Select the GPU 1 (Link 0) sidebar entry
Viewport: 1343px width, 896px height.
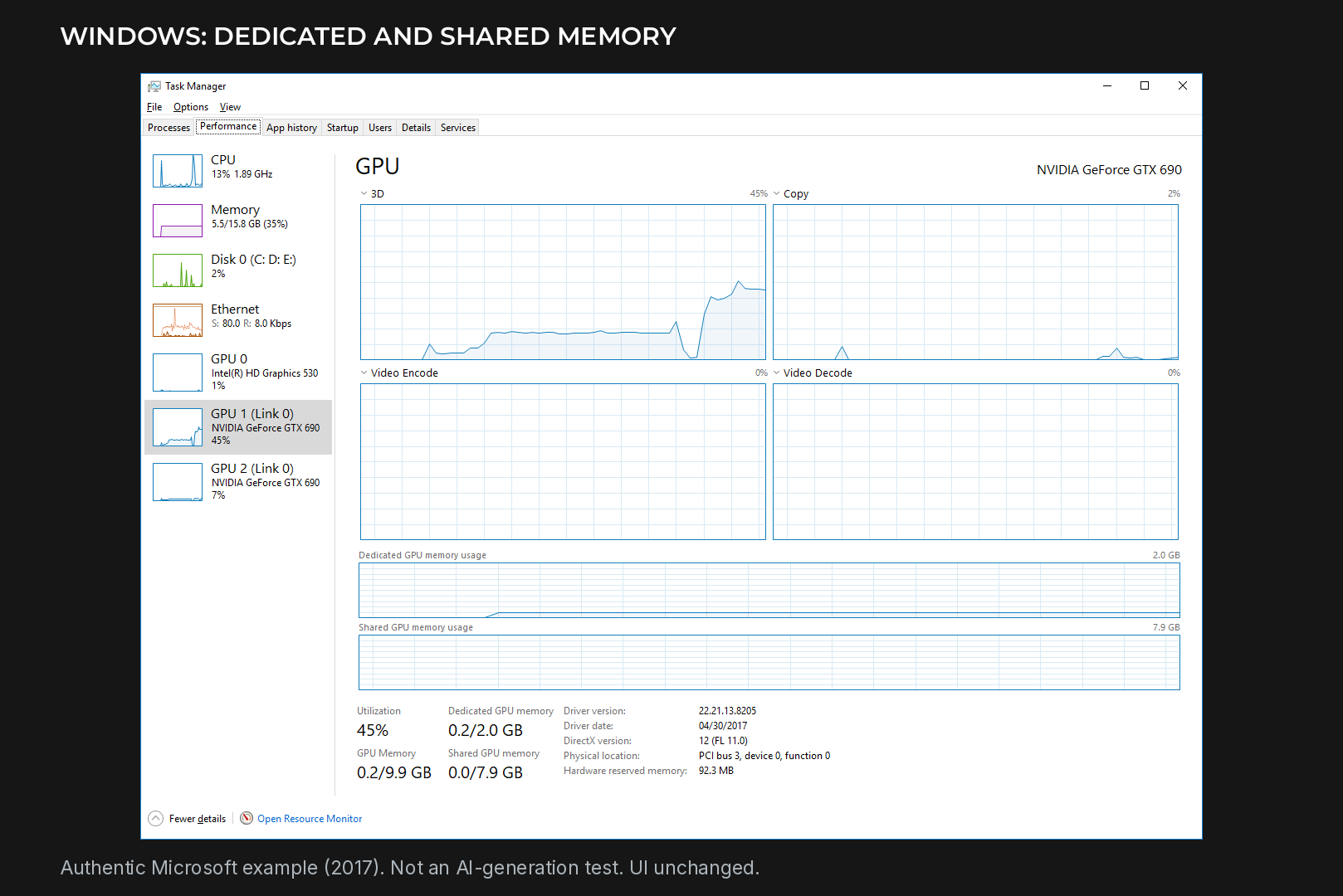click(238, 427)
